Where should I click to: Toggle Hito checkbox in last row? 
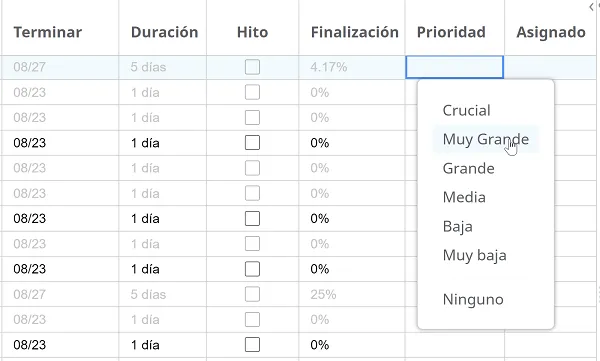tap(252, 345)
